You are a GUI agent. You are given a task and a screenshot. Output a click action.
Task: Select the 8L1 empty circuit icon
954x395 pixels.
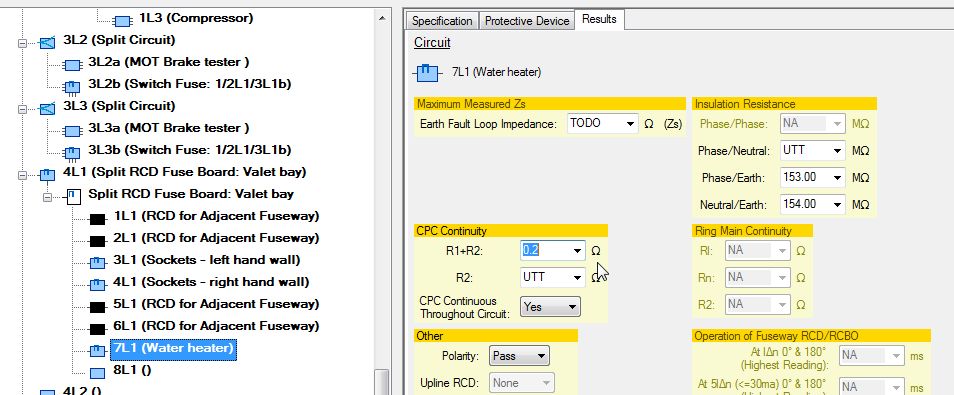click(x=97, y=372)
